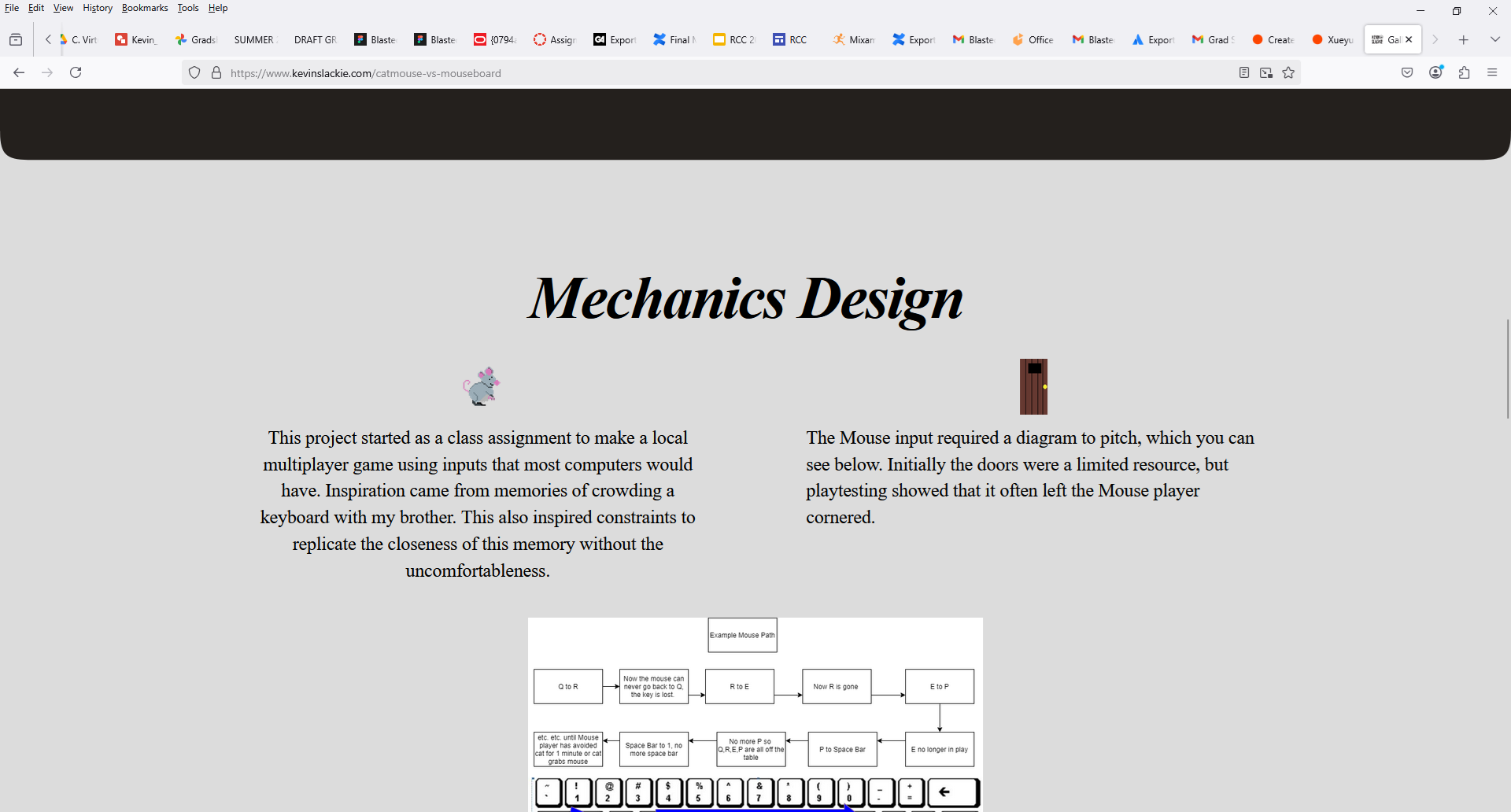The height and width of the screenshot is (812, 1511).
Task: Expand the list all tabs chevron
Action: (x=1494, y=39)
